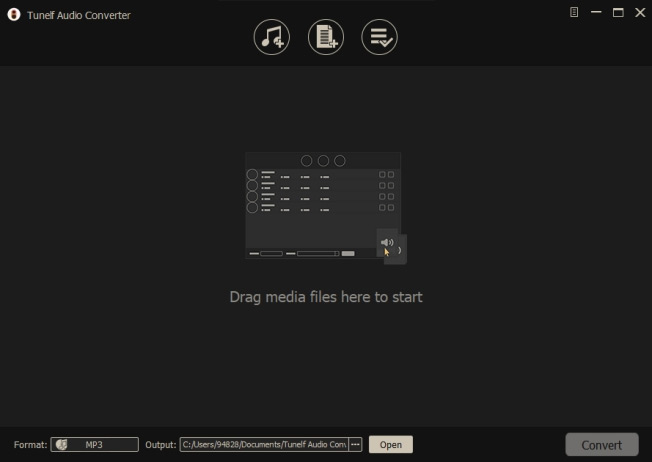Open the menu icon in title bar
652x462 pixels.
pos(574,12)
